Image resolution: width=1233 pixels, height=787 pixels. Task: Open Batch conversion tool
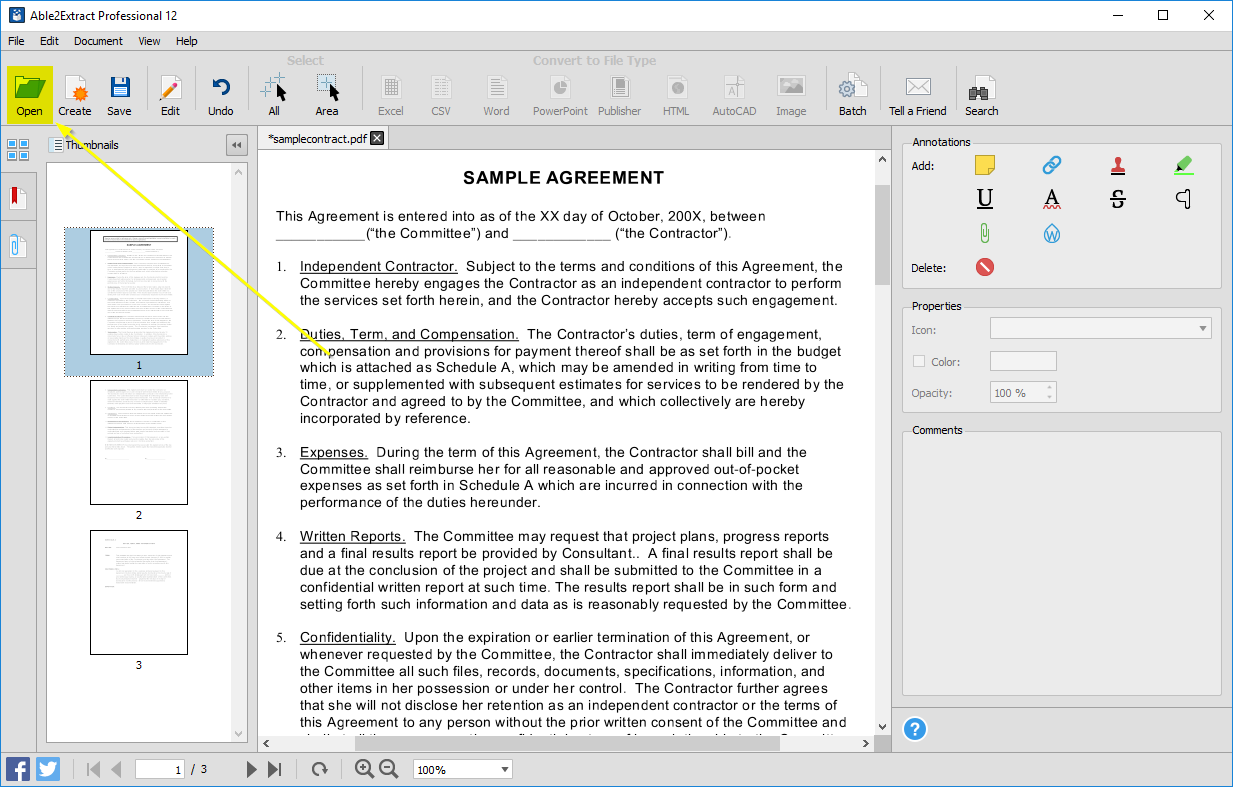pyautogui.click(x=853, y=95)
